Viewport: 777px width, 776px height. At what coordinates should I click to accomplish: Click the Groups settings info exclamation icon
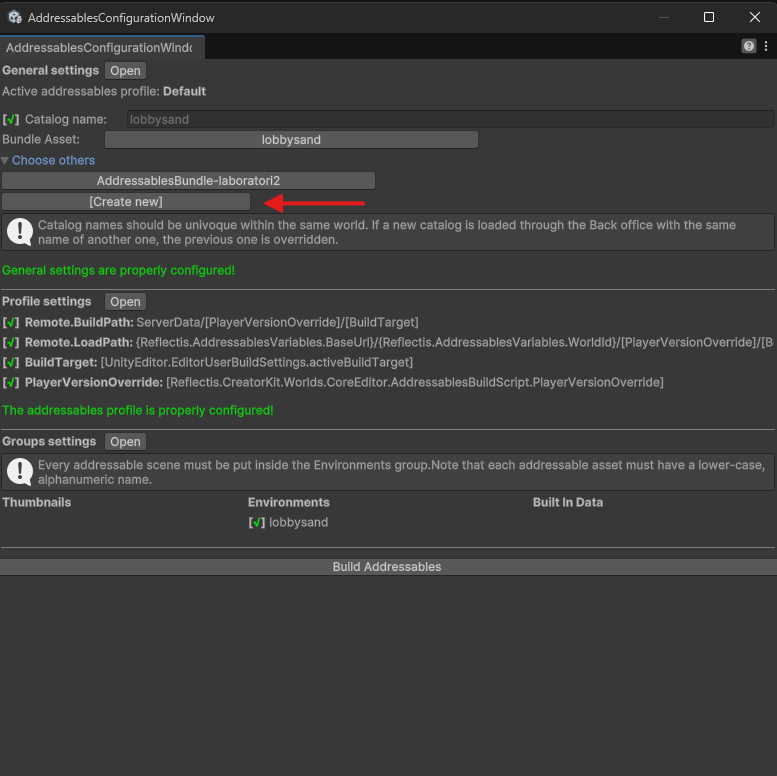point(20,472)
